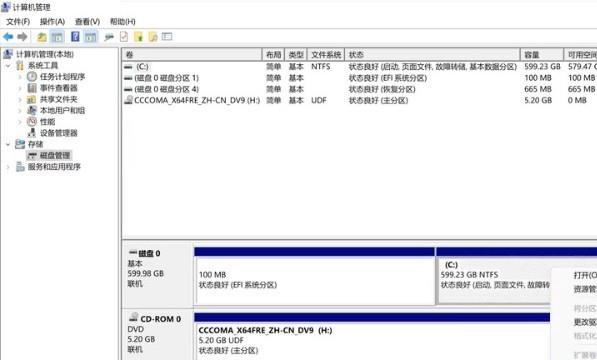Select the (磁盘 0 磁盘分区 1) volume row

click(x=360, y=78)
